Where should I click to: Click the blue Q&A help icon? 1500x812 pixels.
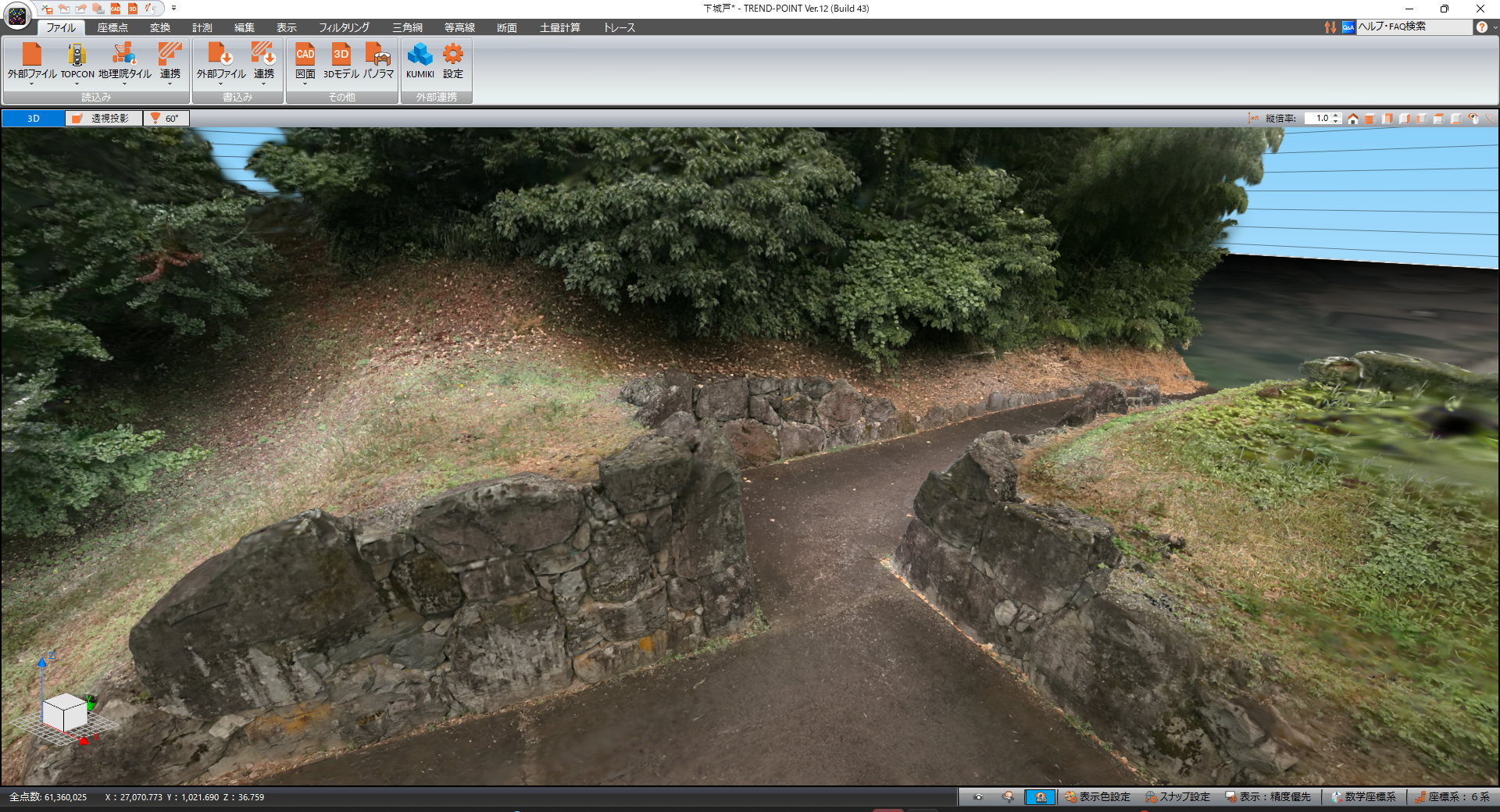[1348, 27]
